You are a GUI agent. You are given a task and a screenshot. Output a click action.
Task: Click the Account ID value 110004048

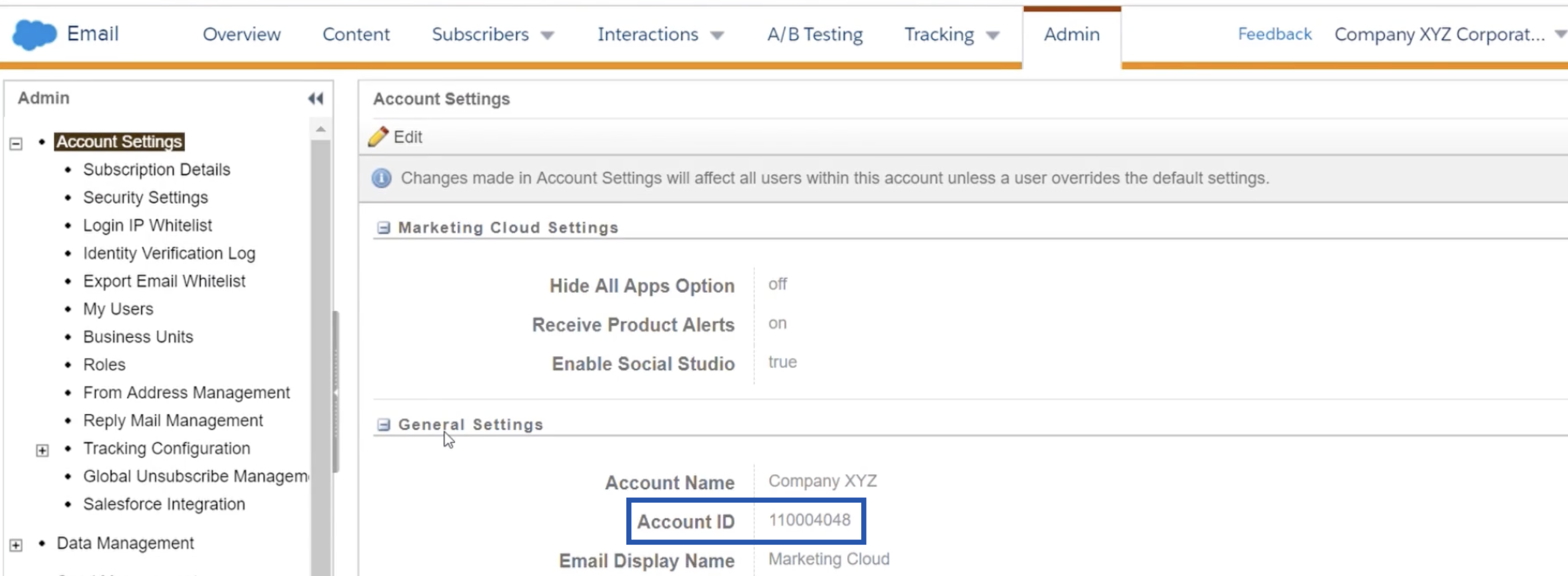click(x=809, y=520)
